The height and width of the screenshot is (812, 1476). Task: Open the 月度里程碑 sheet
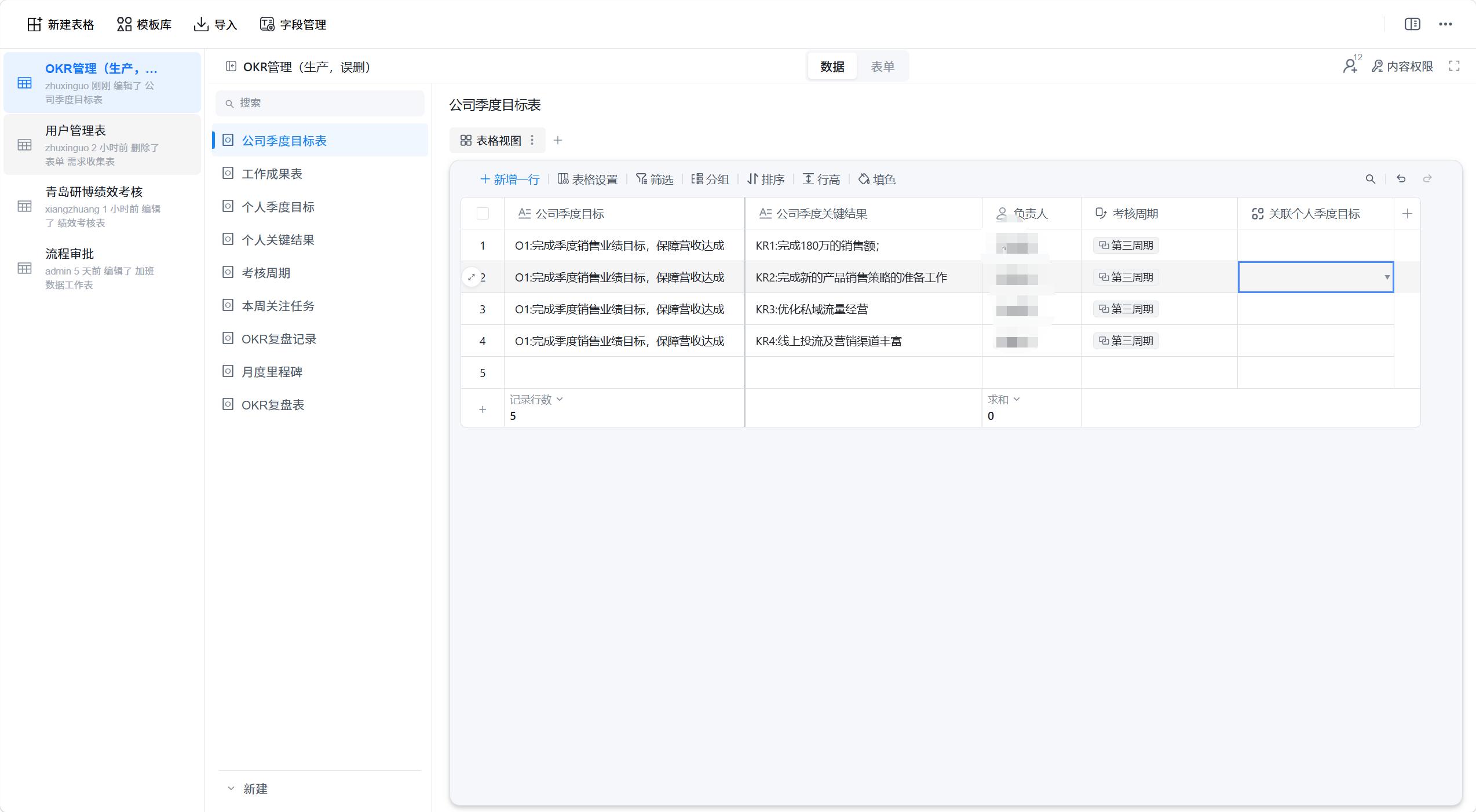coord(320,372)
